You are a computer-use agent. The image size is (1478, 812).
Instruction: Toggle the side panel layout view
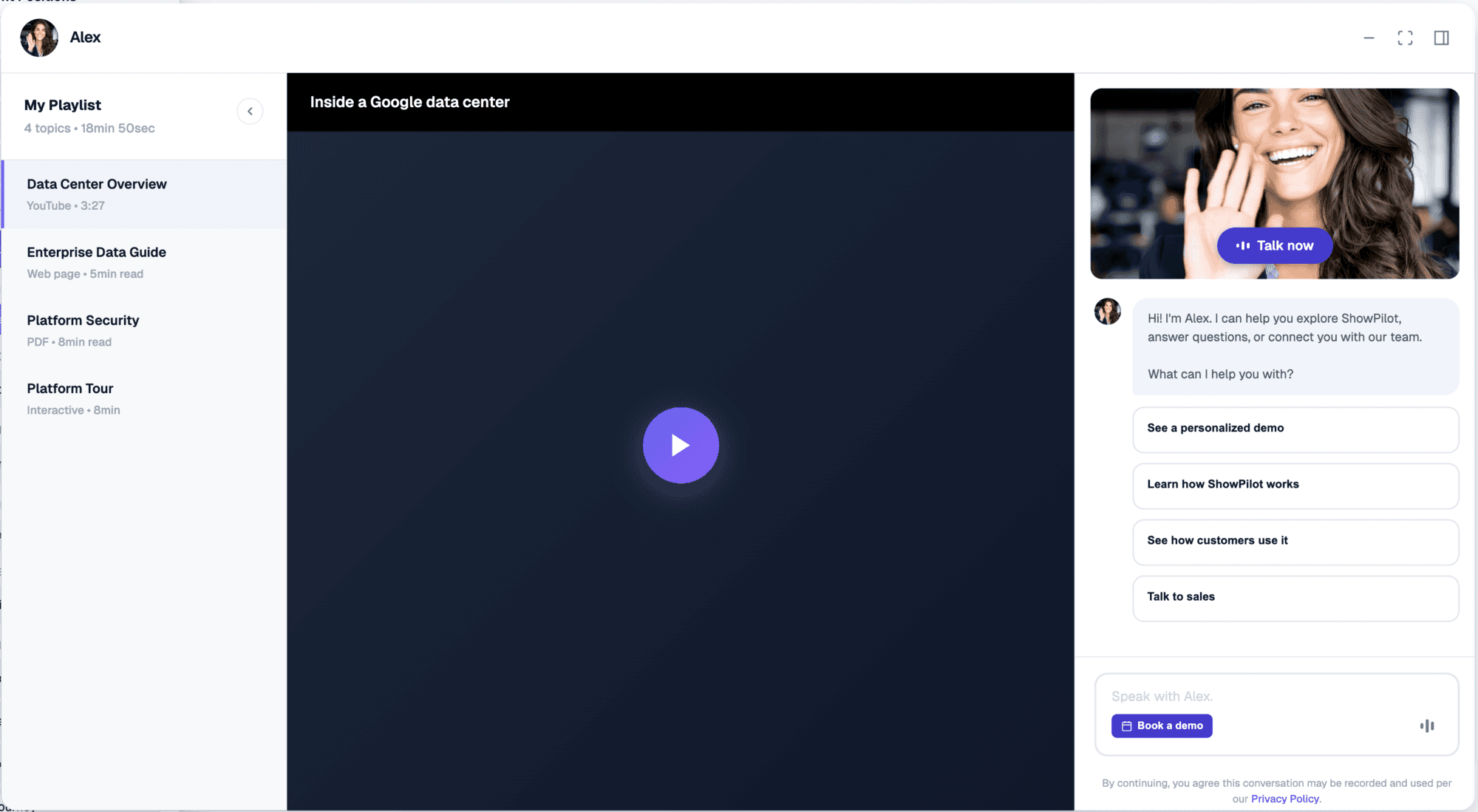click(x=1443, y=37)
